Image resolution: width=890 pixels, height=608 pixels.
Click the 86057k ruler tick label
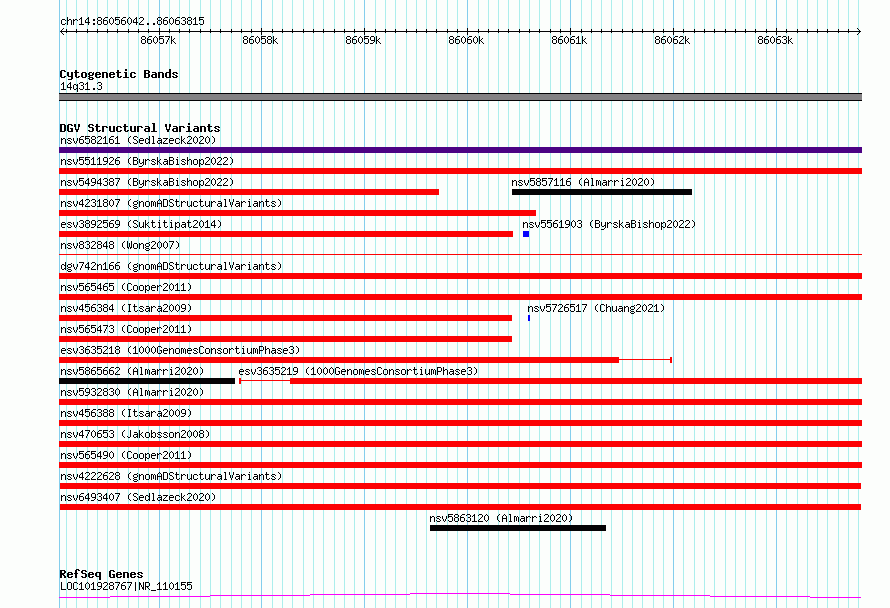tap(158, 40)
